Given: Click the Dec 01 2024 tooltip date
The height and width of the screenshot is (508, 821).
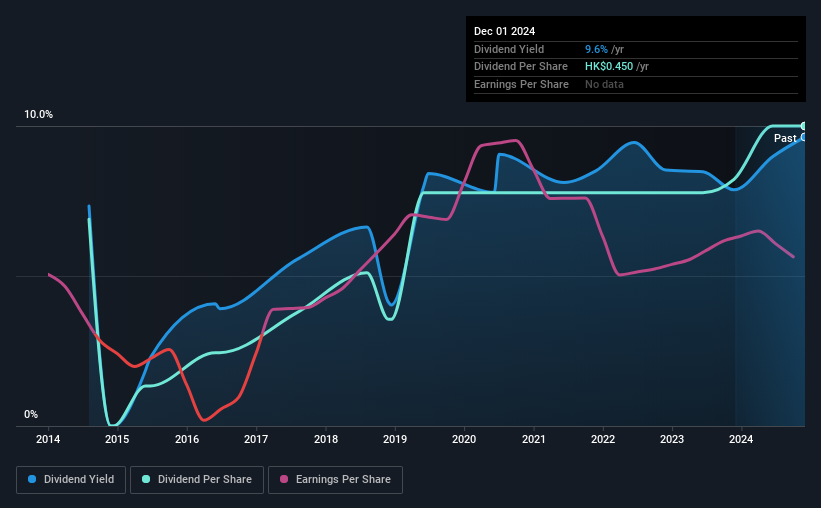Looking at the screenshot, I should (504, 31).
